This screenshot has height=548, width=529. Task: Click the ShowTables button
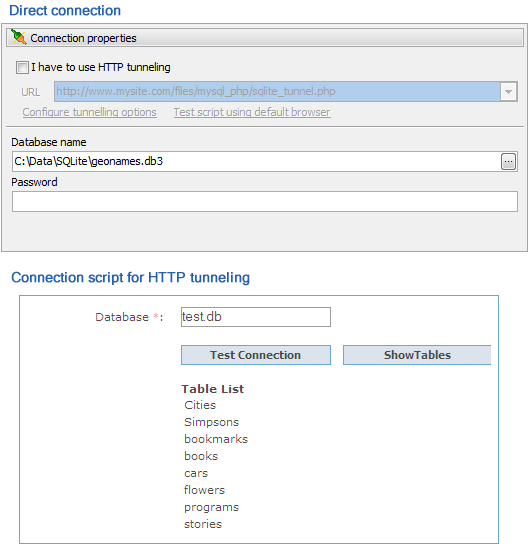(417, 355)
